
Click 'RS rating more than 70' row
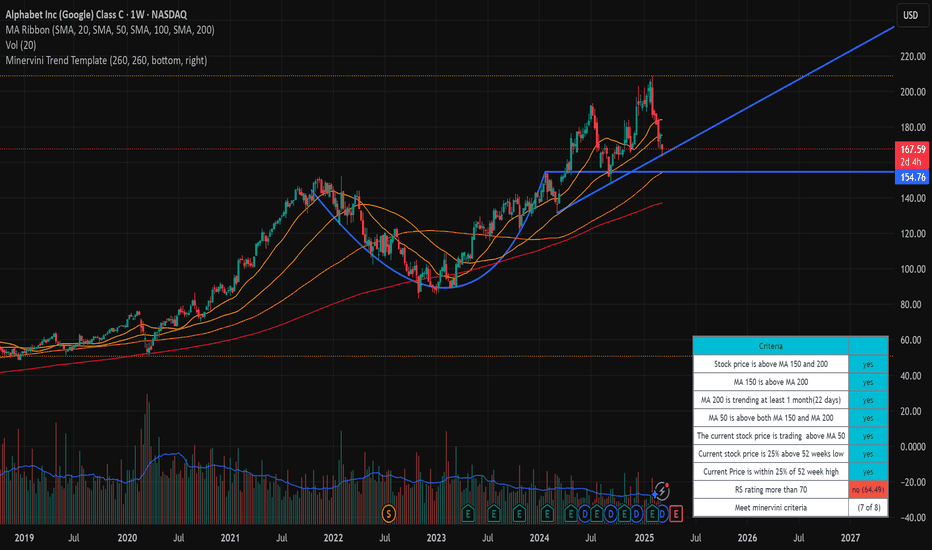[x=770, y=489]
